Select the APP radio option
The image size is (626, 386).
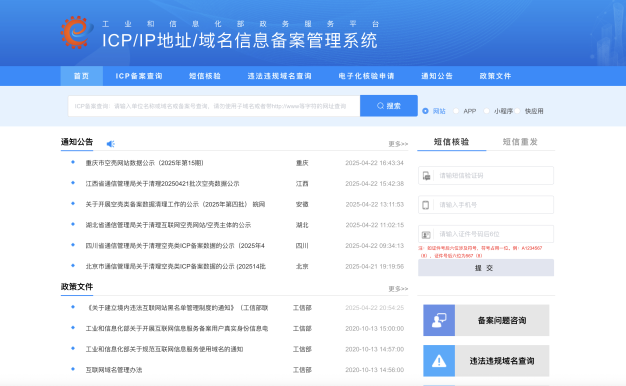[x=456, y=111]
